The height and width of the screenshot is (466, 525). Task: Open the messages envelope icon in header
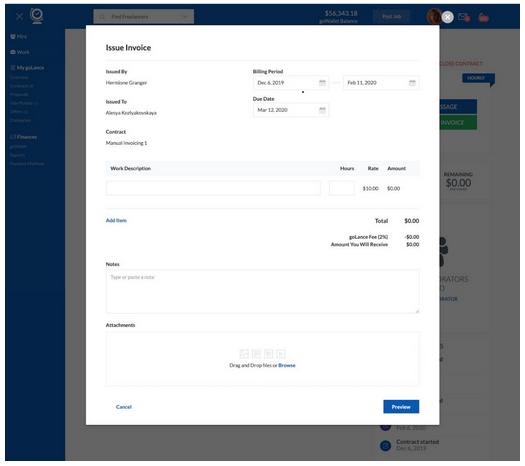tap(464, 17)
